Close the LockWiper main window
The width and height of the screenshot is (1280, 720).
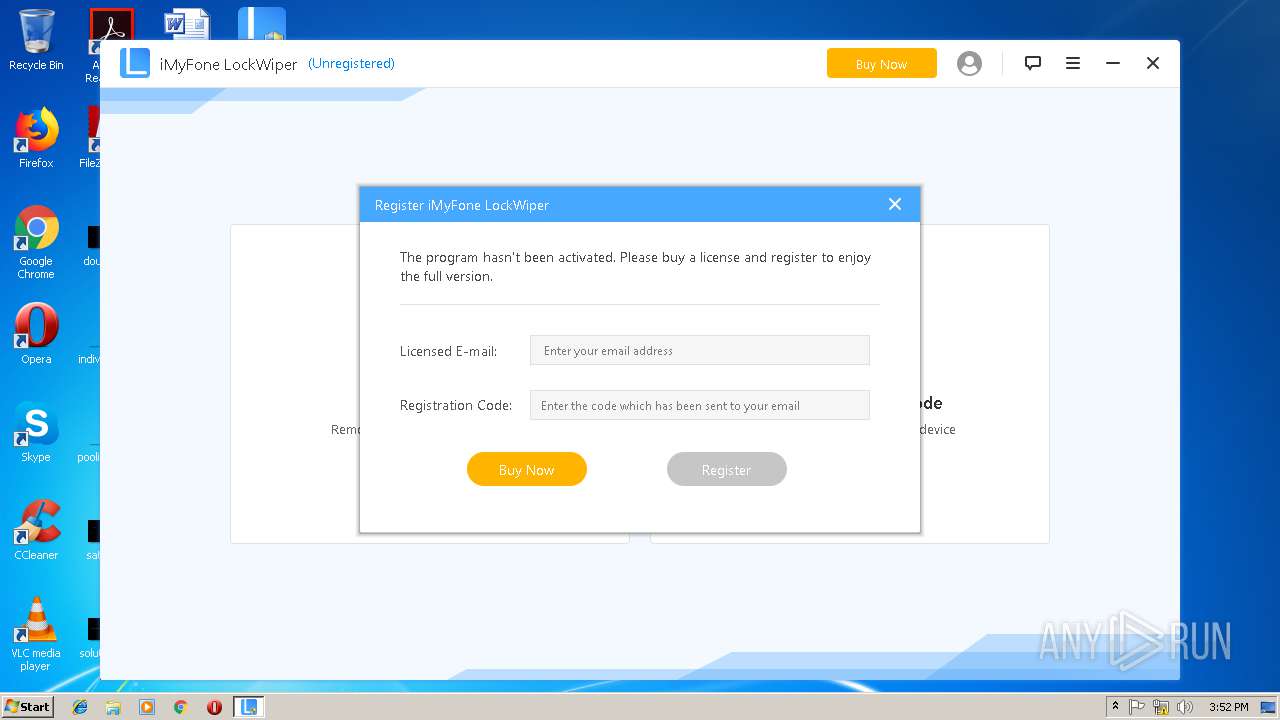click(x=1153, y=63)
